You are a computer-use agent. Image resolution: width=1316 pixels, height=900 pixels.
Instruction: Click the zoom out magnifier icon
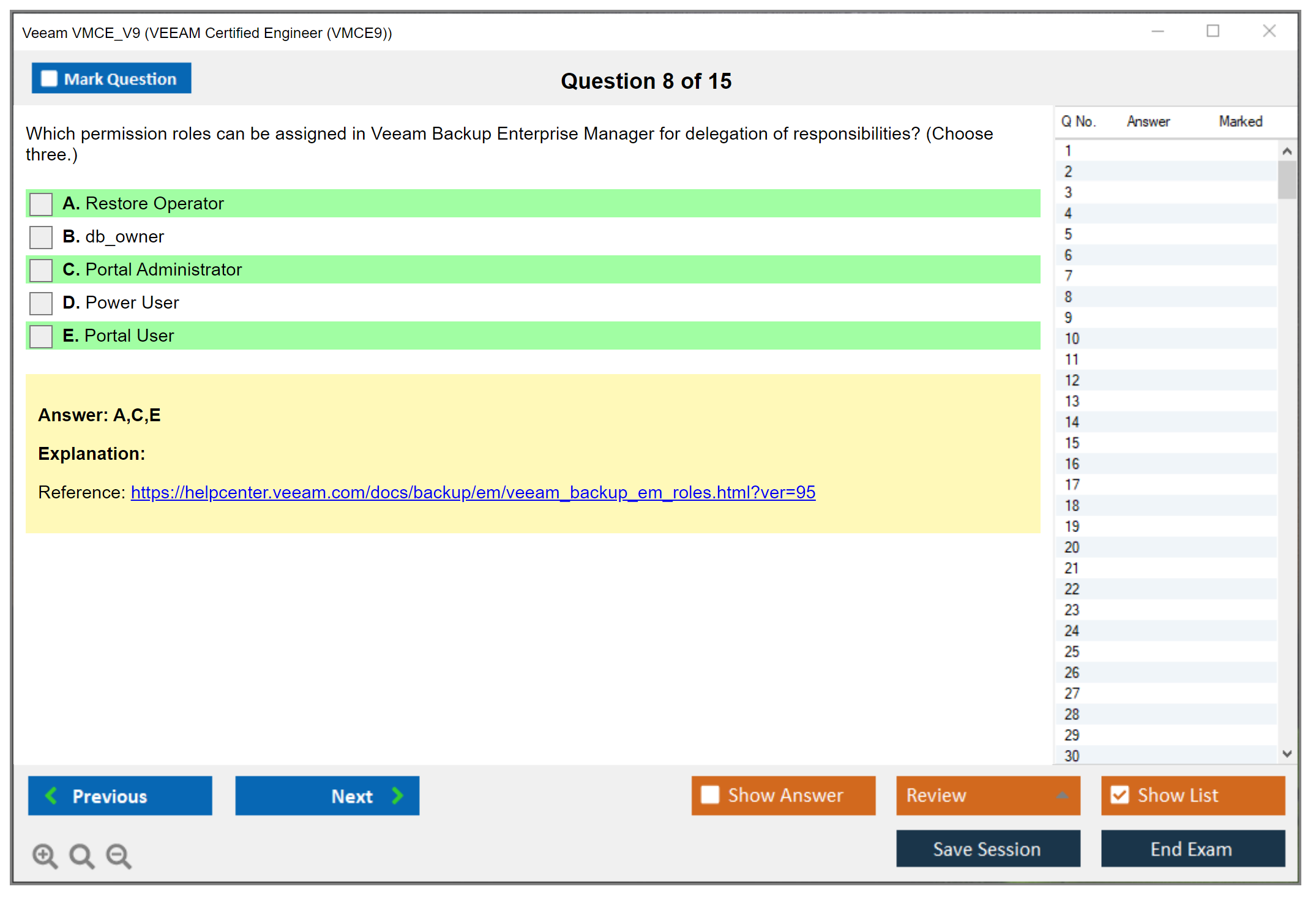point(118,855)
